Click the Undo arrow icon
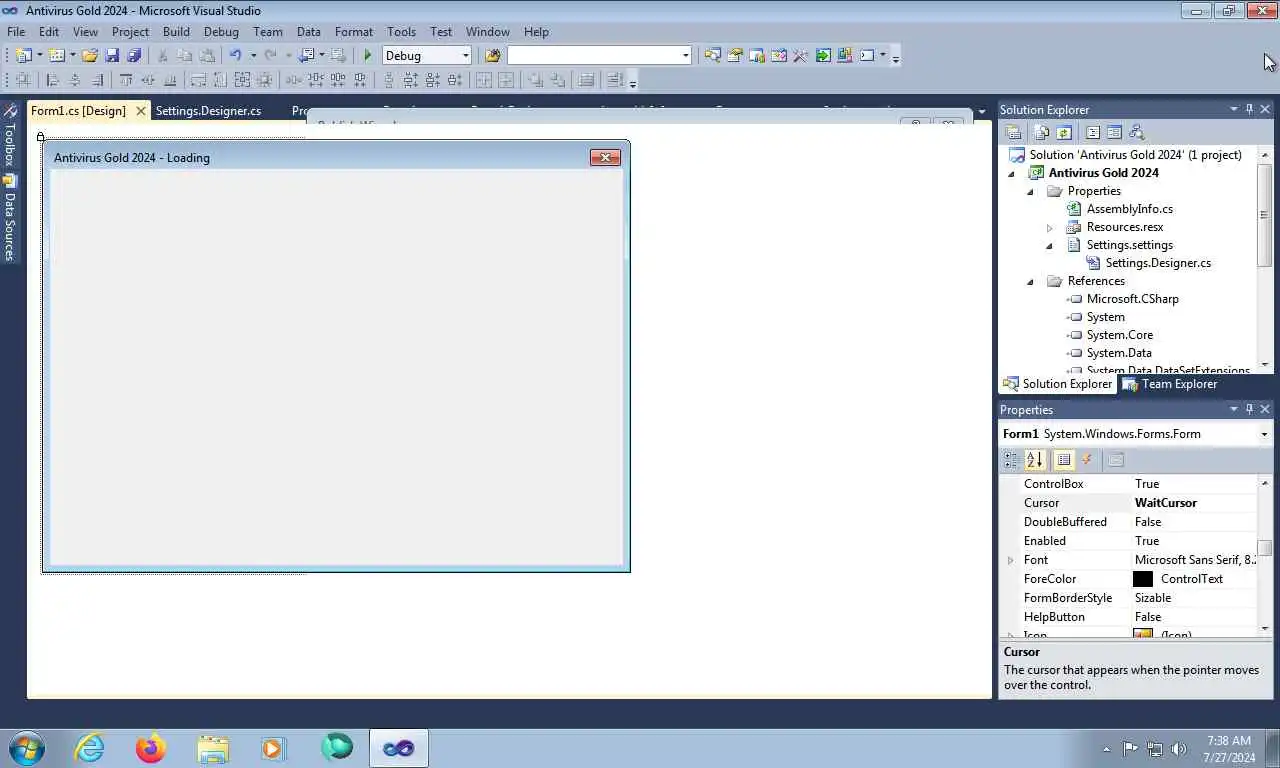Screen dimensions: 1280x768 [x=235, y=56]
